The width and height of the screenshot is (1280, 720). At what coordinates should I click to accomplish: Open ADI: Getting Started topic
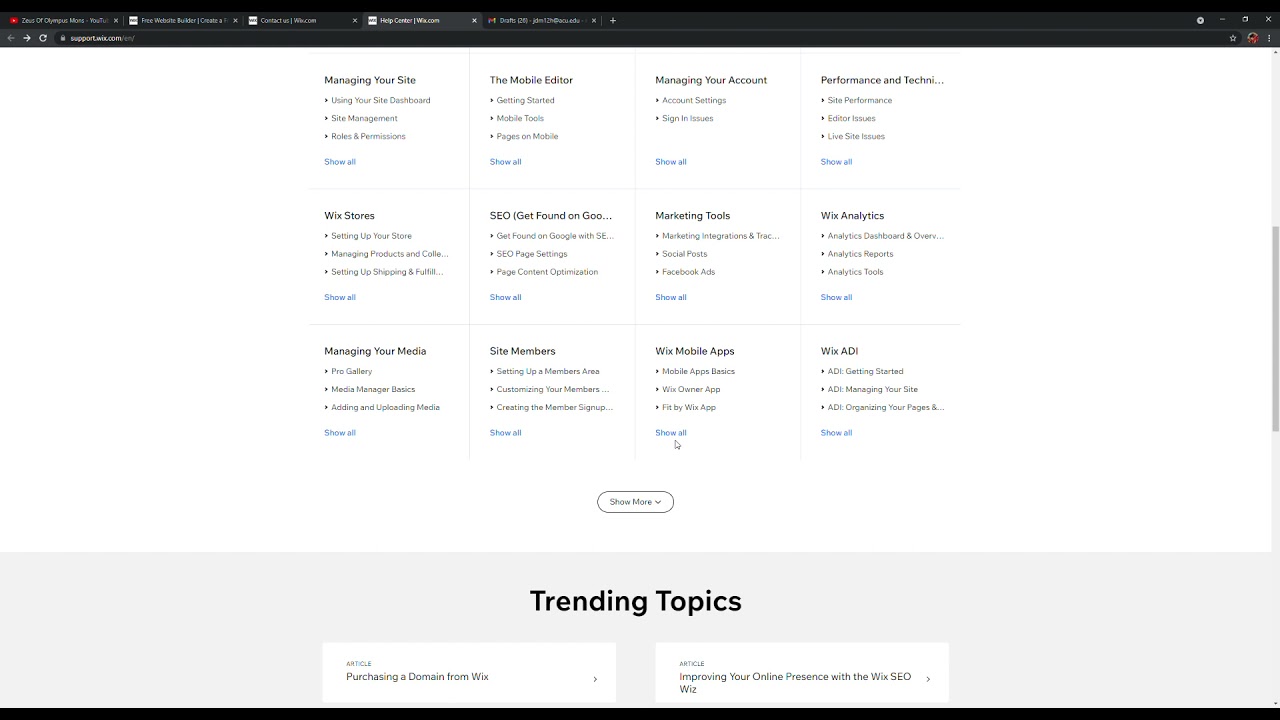(865, 371)
